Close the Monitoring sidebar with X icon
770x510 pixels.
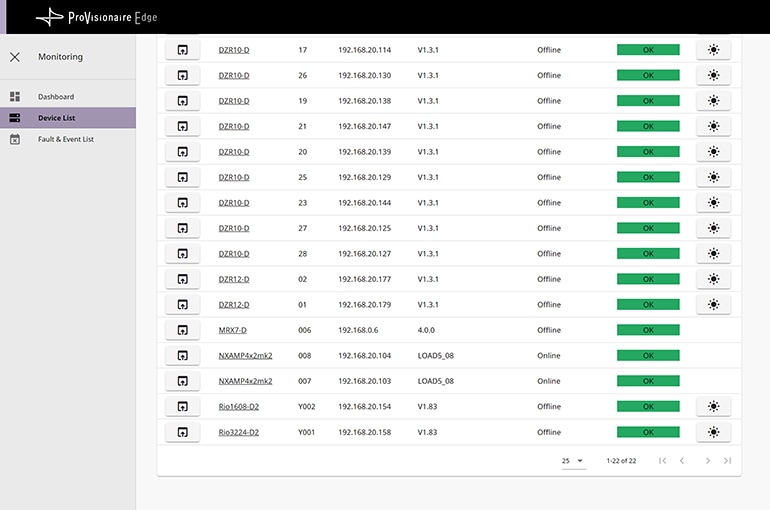coord(15,57)
